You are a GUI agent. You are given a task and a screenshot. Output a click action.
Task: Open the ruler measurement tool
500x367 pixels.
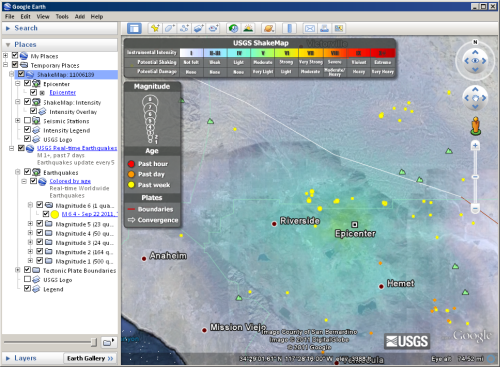point(289,28)
